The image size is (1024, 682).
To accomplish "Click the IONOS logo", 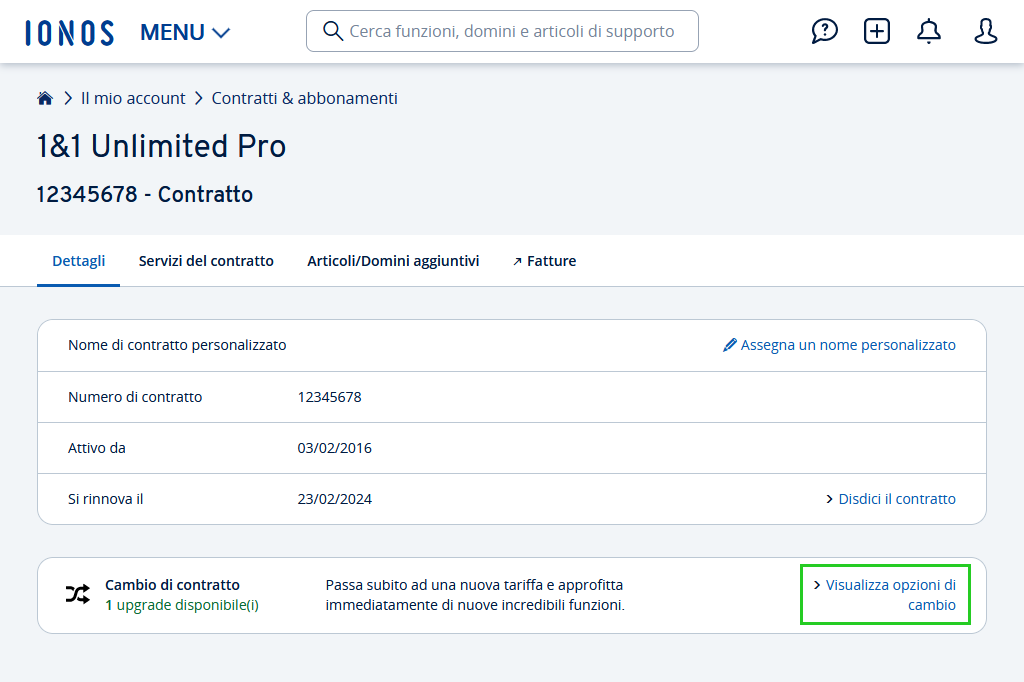I will pyautogui.click(x=69, y=33).
